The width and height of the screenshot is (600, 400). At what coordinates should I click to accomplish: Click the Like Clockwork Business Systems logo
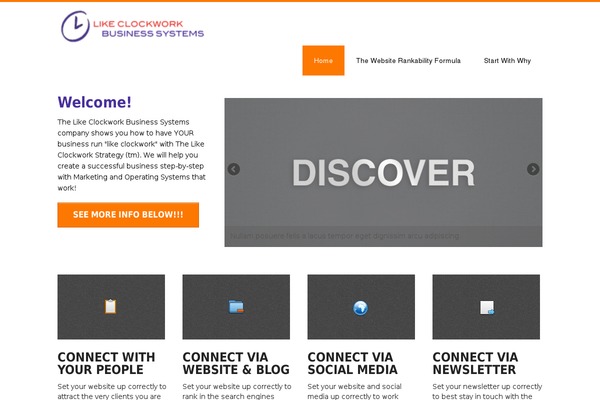click(132, 26)
